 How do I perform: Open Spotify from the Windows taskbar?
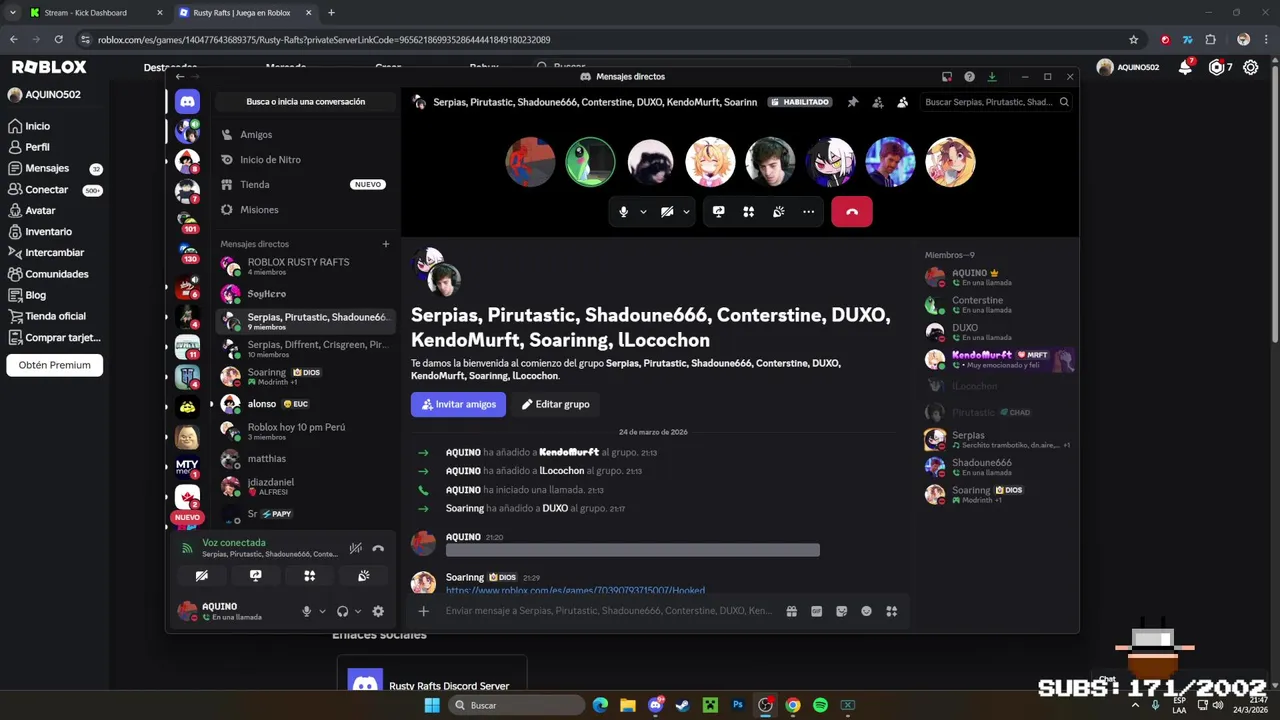[x=820, y=705]
